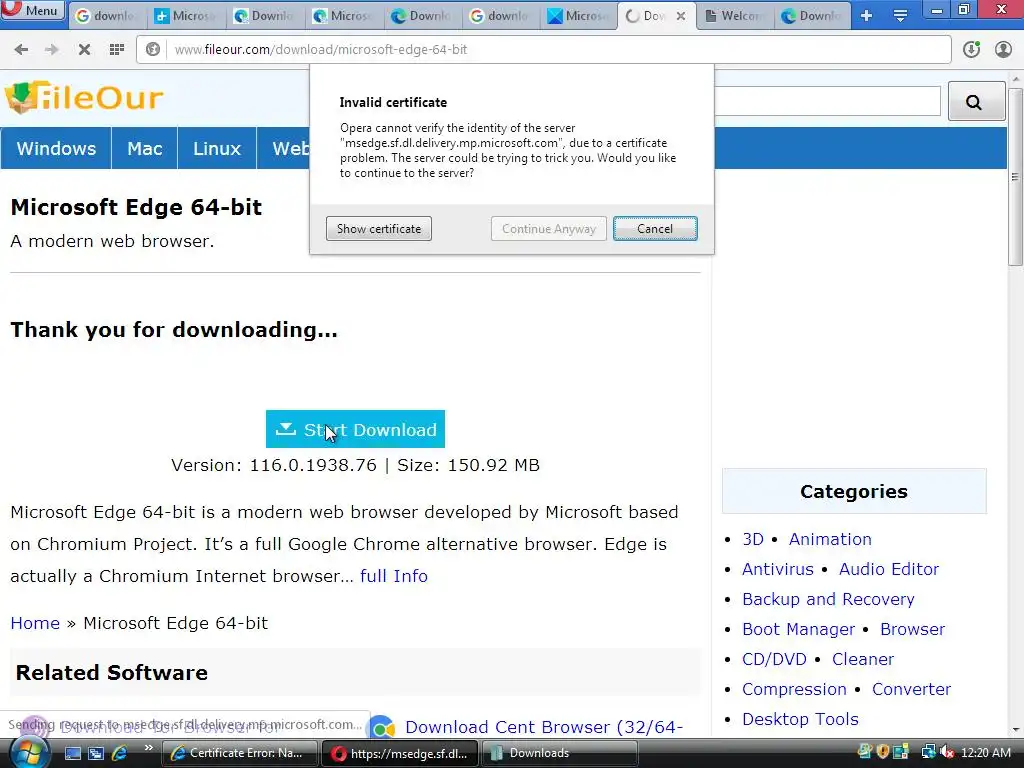Click the FileOur search input field

[827, 101]
